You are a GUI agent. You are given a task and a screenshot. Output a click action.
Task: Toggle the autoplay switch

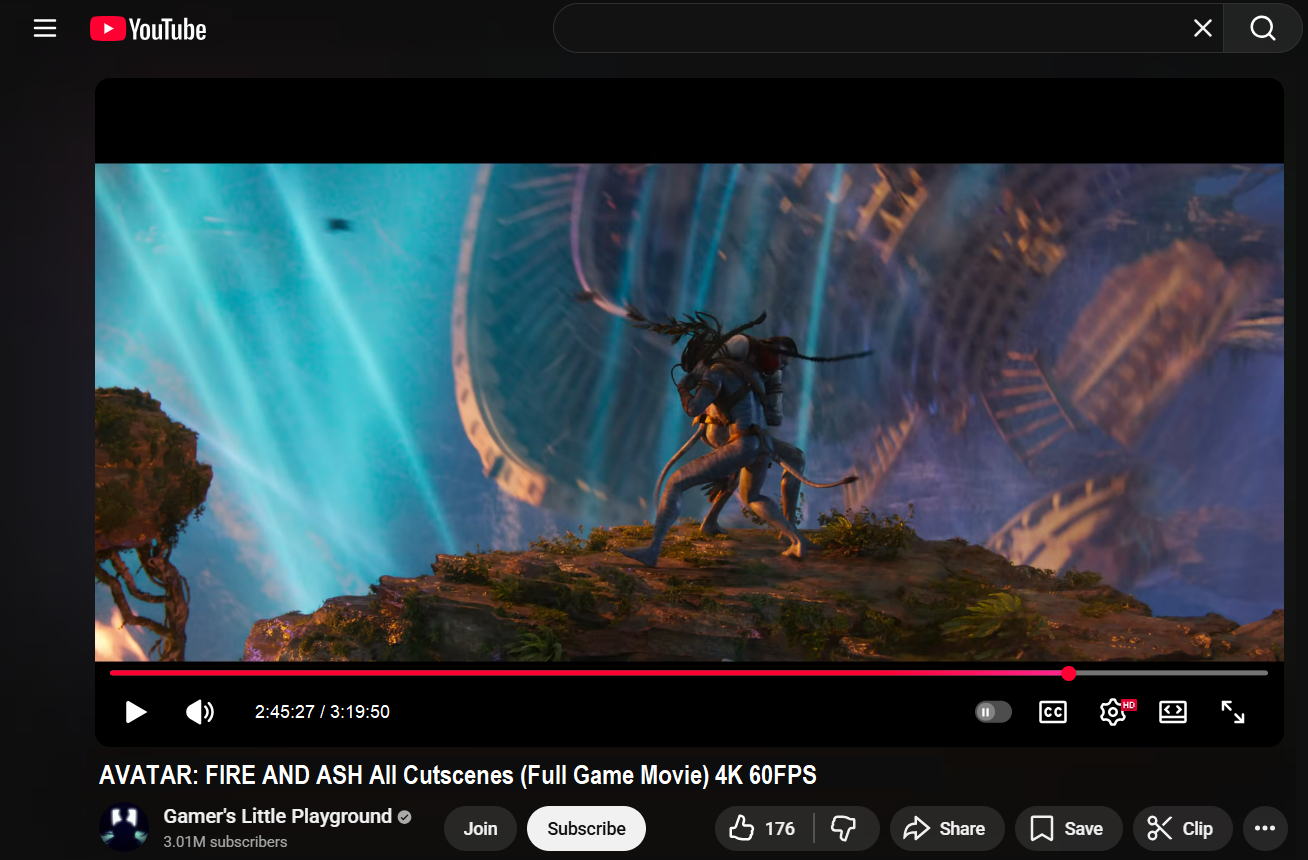[993, 712]
